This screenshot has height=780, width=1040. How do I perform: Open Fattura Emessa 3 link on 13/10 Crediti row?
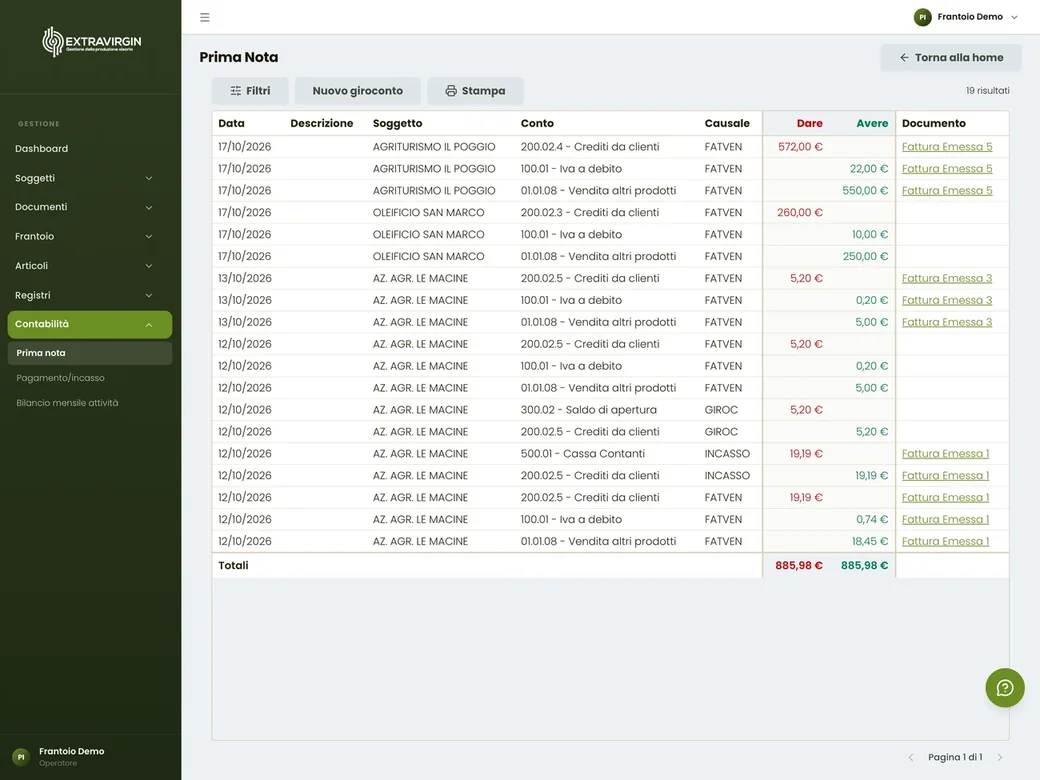click(946, 278)
